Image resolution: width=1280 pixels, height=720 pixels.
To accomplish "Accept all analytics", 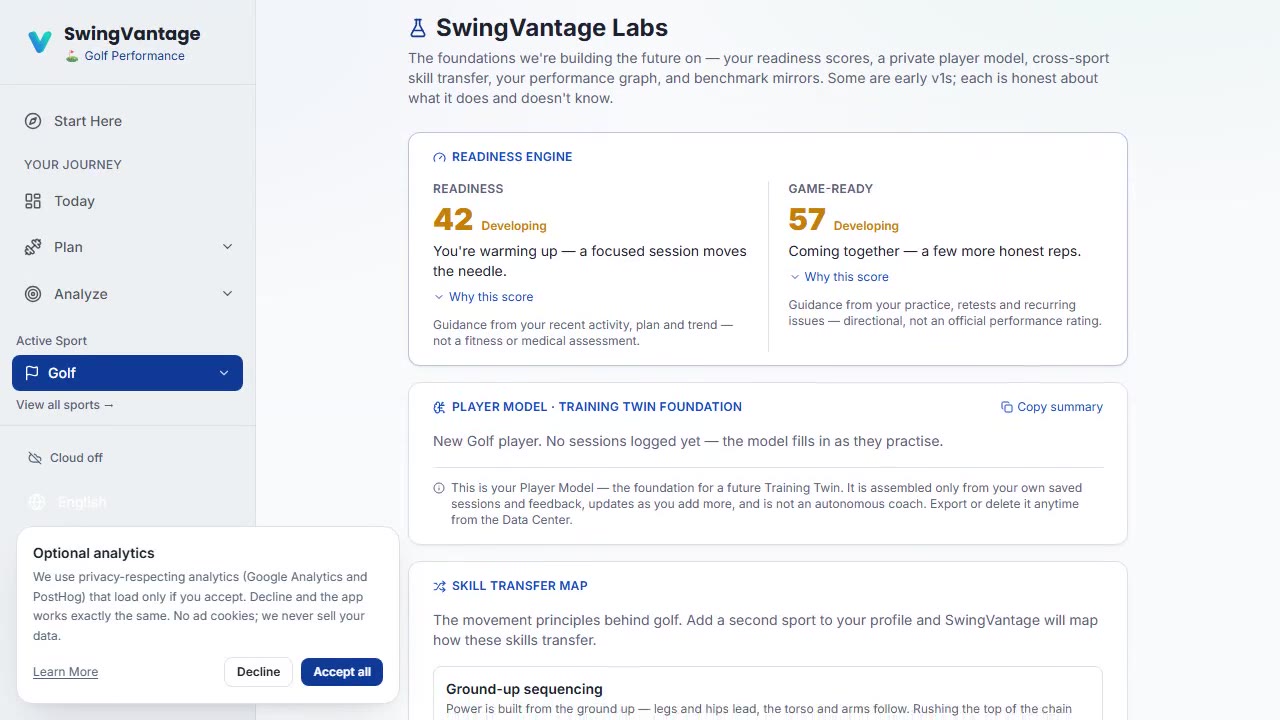I will [x=342, y=672].
